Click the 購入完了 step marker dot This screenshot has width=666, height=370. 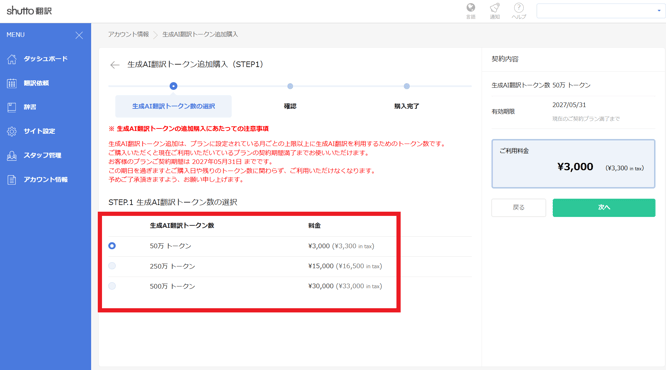pyautogui.click(x=406, y=86)
